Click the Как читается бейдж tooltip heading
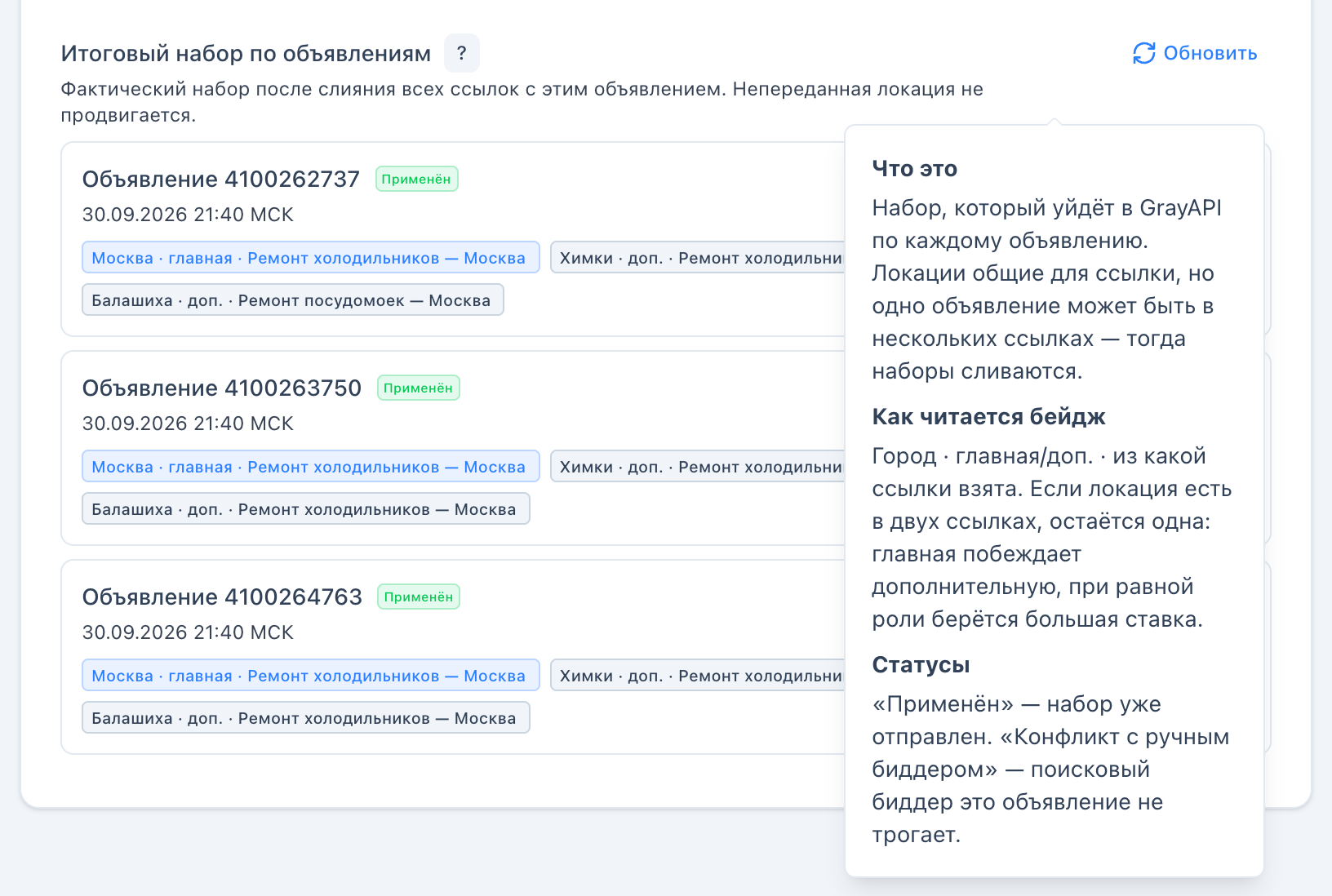 988,417
